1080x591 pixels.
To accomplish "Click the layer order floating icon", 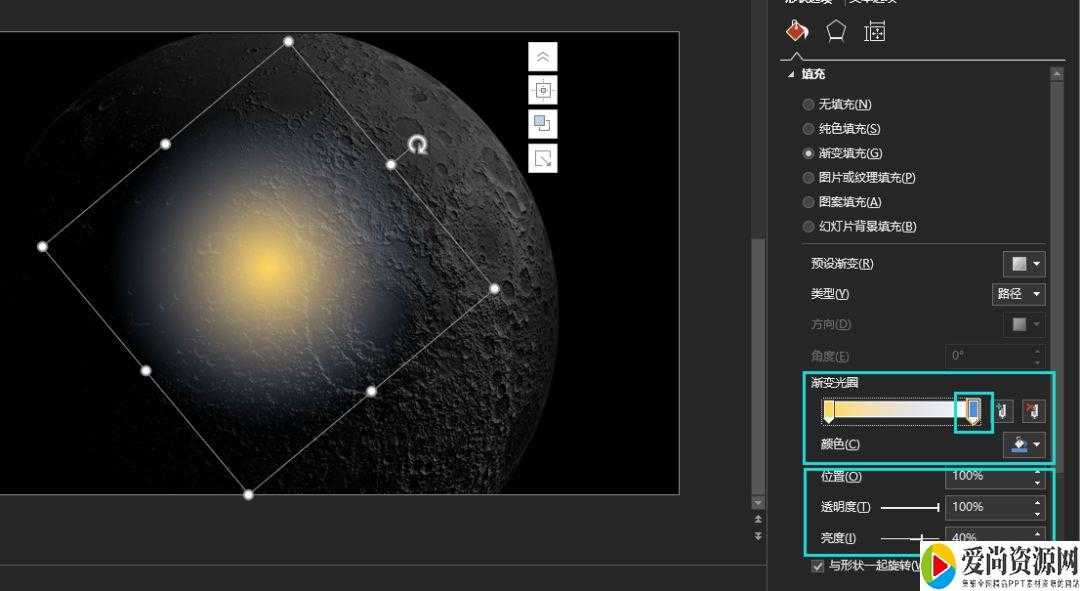I will [x=542, y=124].
